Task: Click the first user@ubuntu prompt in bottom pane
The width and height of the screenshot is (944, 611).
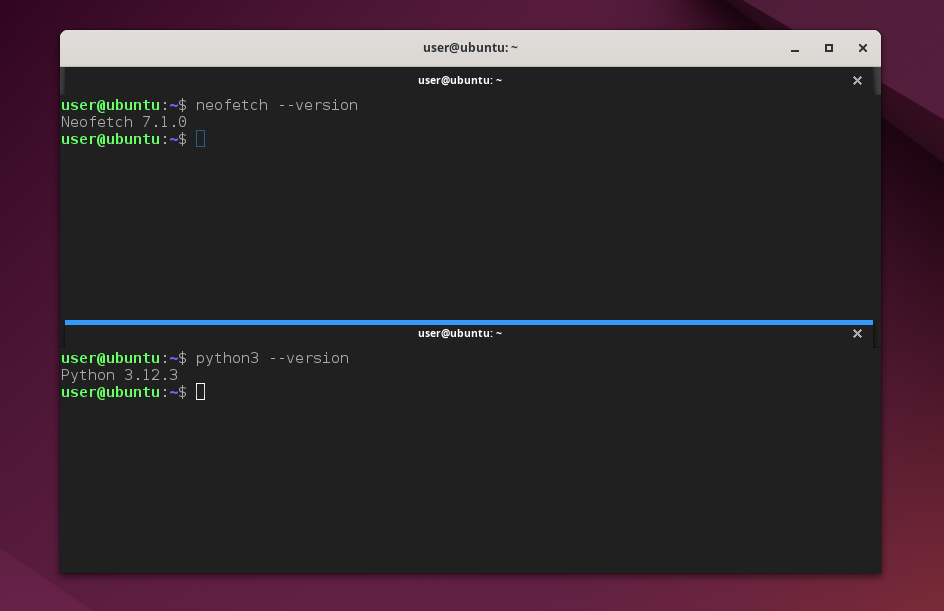Action: (110, 358)
